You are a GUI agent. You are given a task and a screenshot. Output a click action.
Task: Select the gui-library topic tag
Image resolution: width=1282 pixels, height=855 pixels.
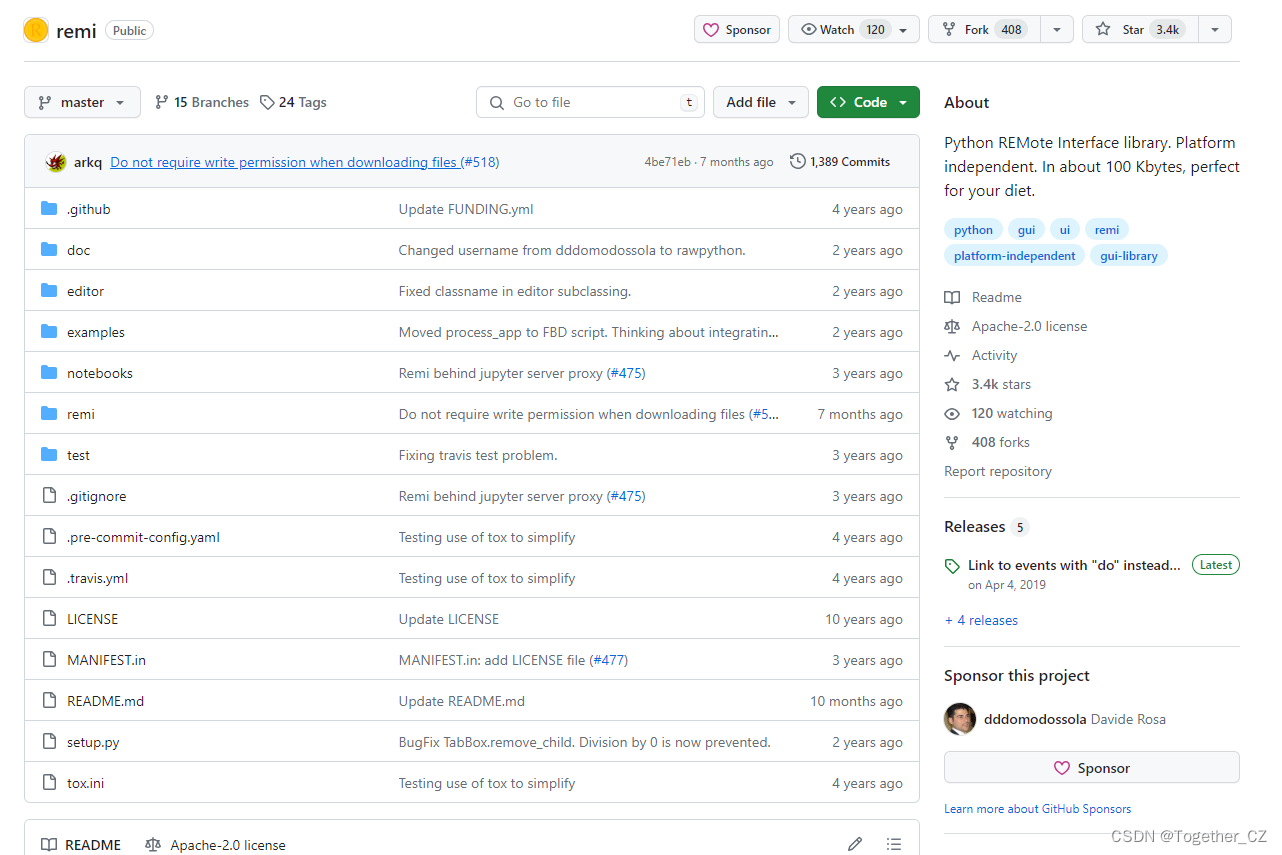[x=1129, y=256]
